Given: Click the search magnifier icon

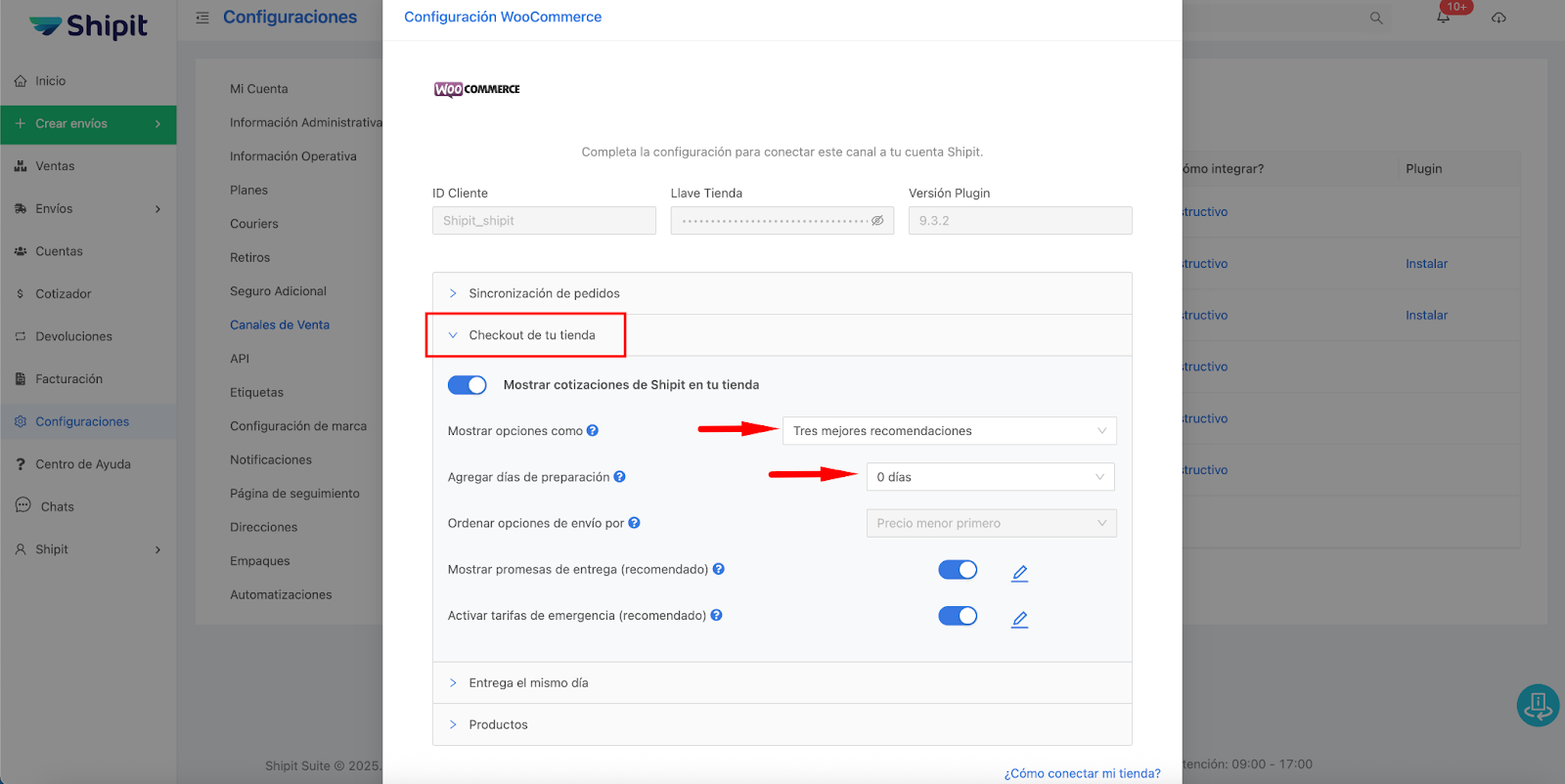Looking at the screenshot, I should pos(1376,18).
